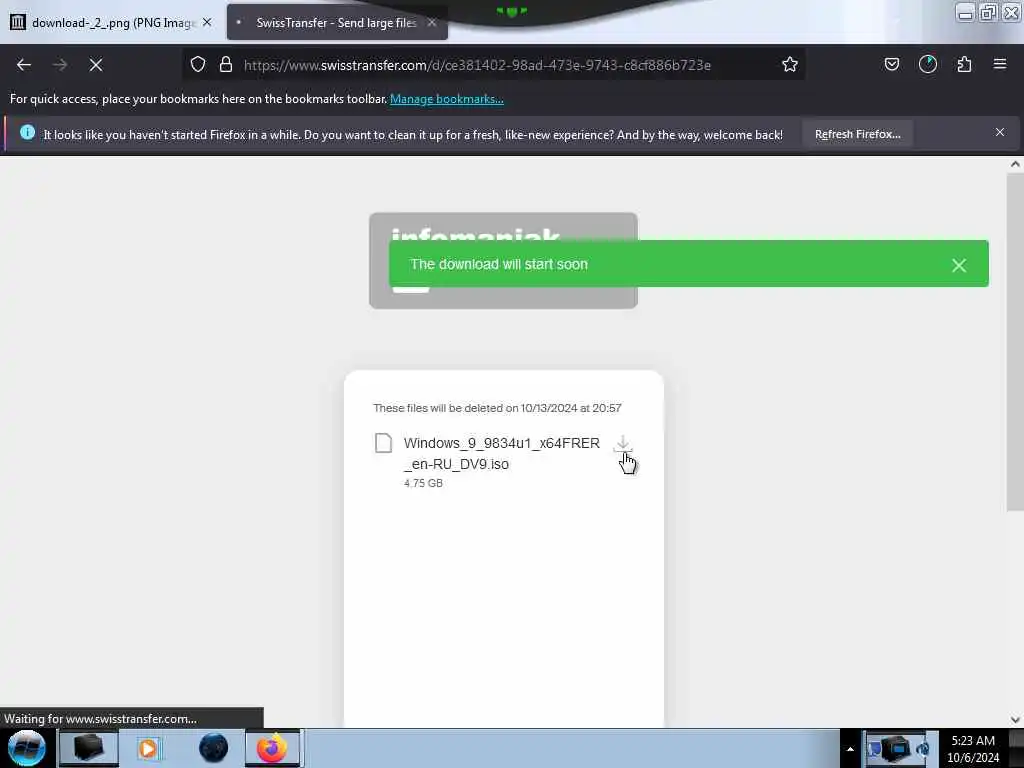Screen dimensions: 1024x768
Task: Click the scrollbar up arrow
Action: pyautogui.click(x=1015, y=164)
